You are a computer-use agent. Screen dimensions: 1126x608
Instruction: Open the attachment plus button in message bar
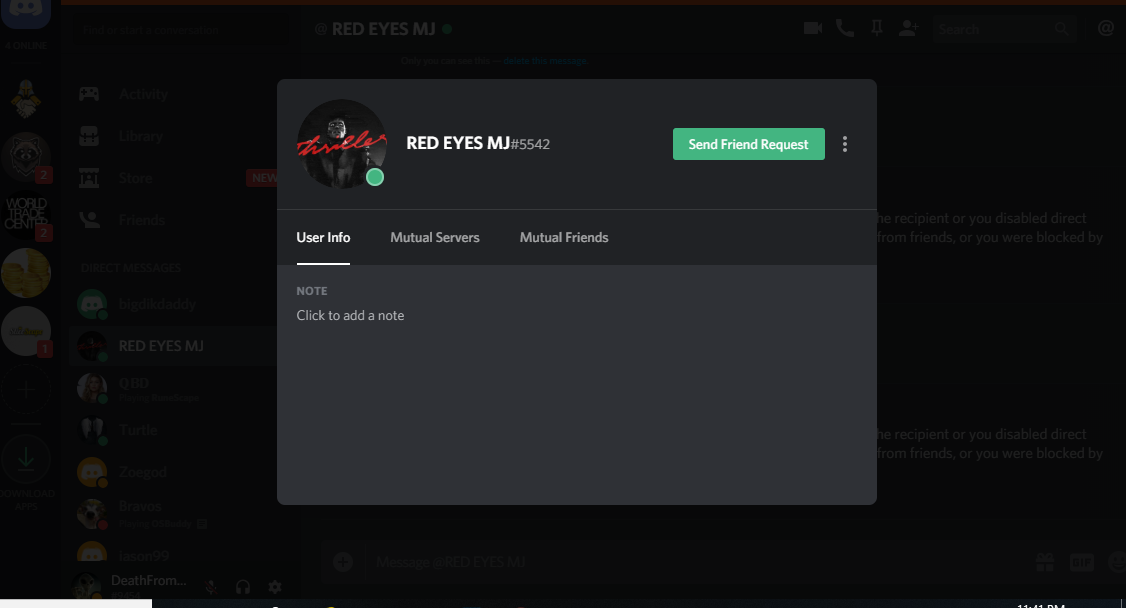(343, 561)
